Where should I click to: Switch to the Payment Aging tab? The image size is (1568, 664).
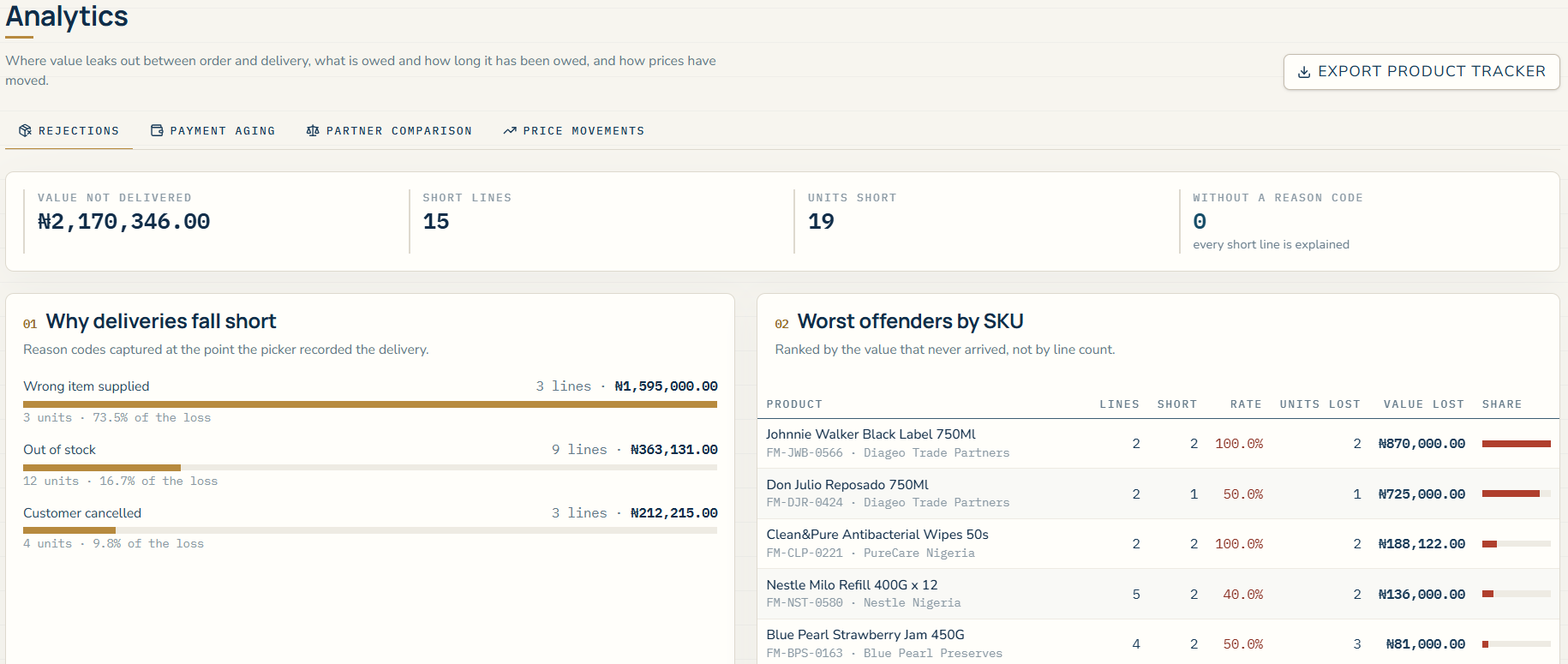point(213,130)
